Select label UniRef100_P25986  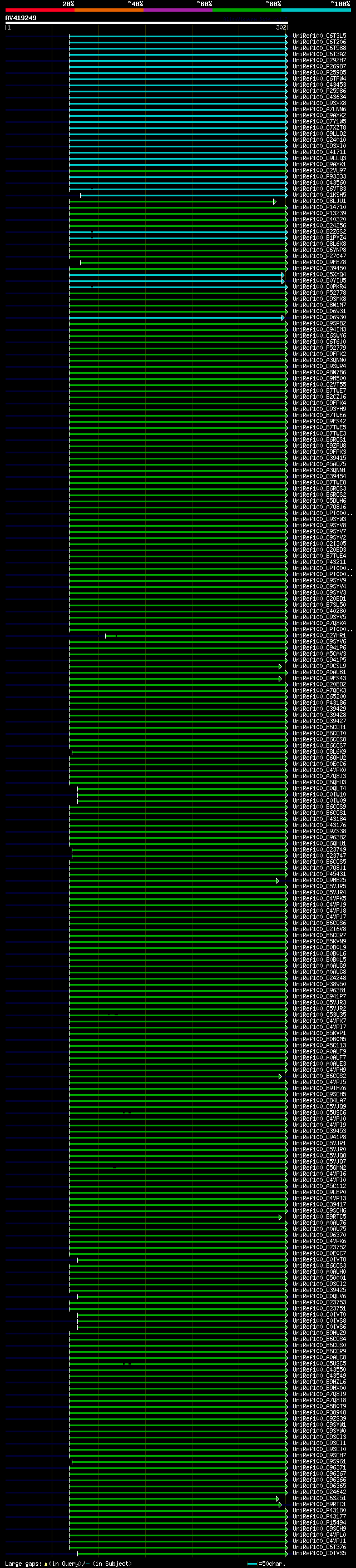click(319, 91)
